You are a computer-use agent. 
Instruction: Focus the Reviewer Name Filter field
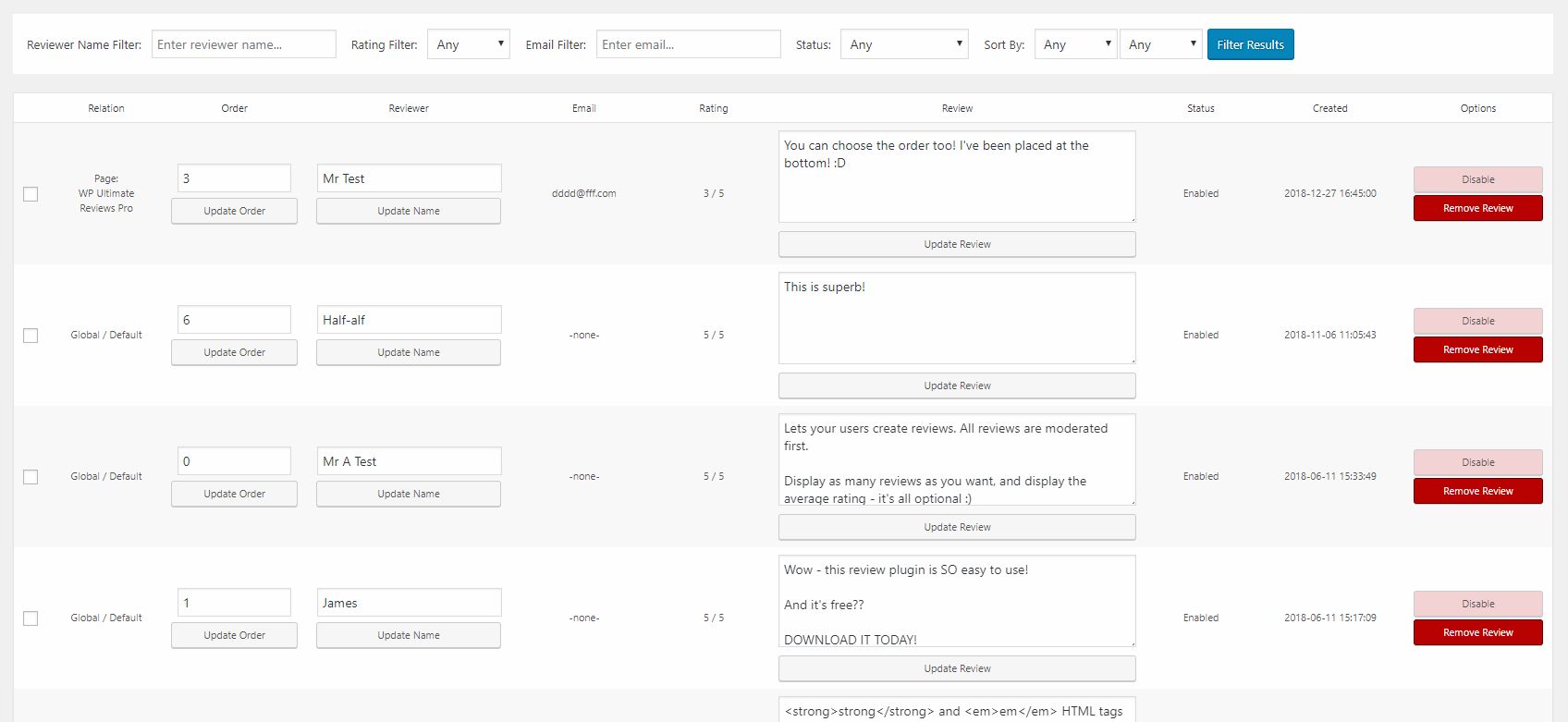pos(243,44)
